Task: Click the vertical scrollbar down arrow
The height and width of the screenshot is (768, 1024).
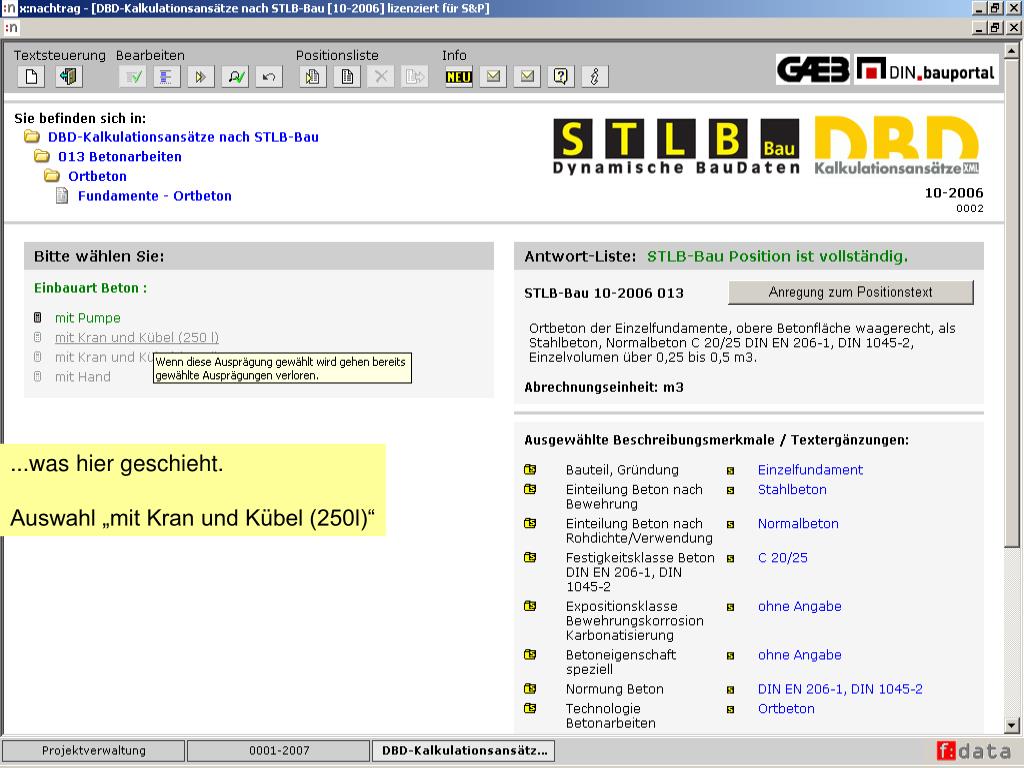Action: (x=1012, y=725)
